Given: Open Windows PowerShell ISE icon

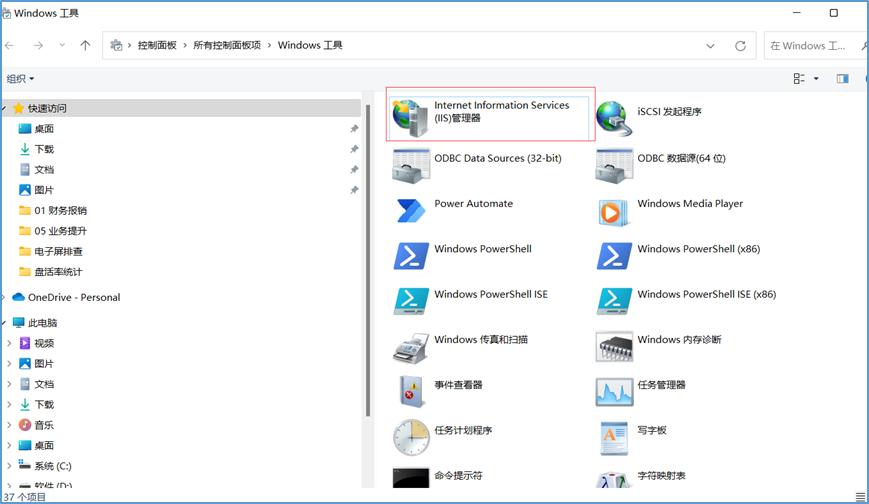Looking at the screenshot, I should tap(411, 301).
